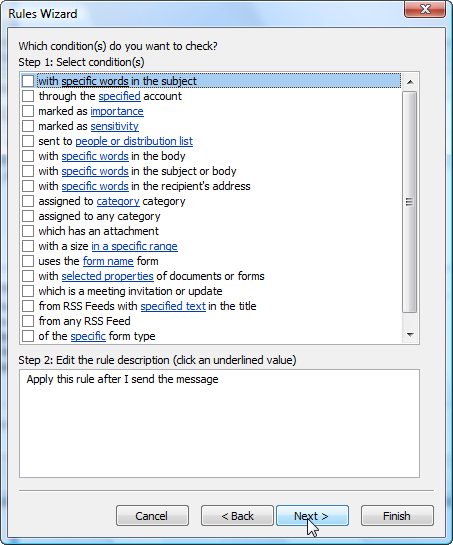Screen dimensions: 453x545
Task: Open the "specified text" RSS link
Action: [173, 306]
